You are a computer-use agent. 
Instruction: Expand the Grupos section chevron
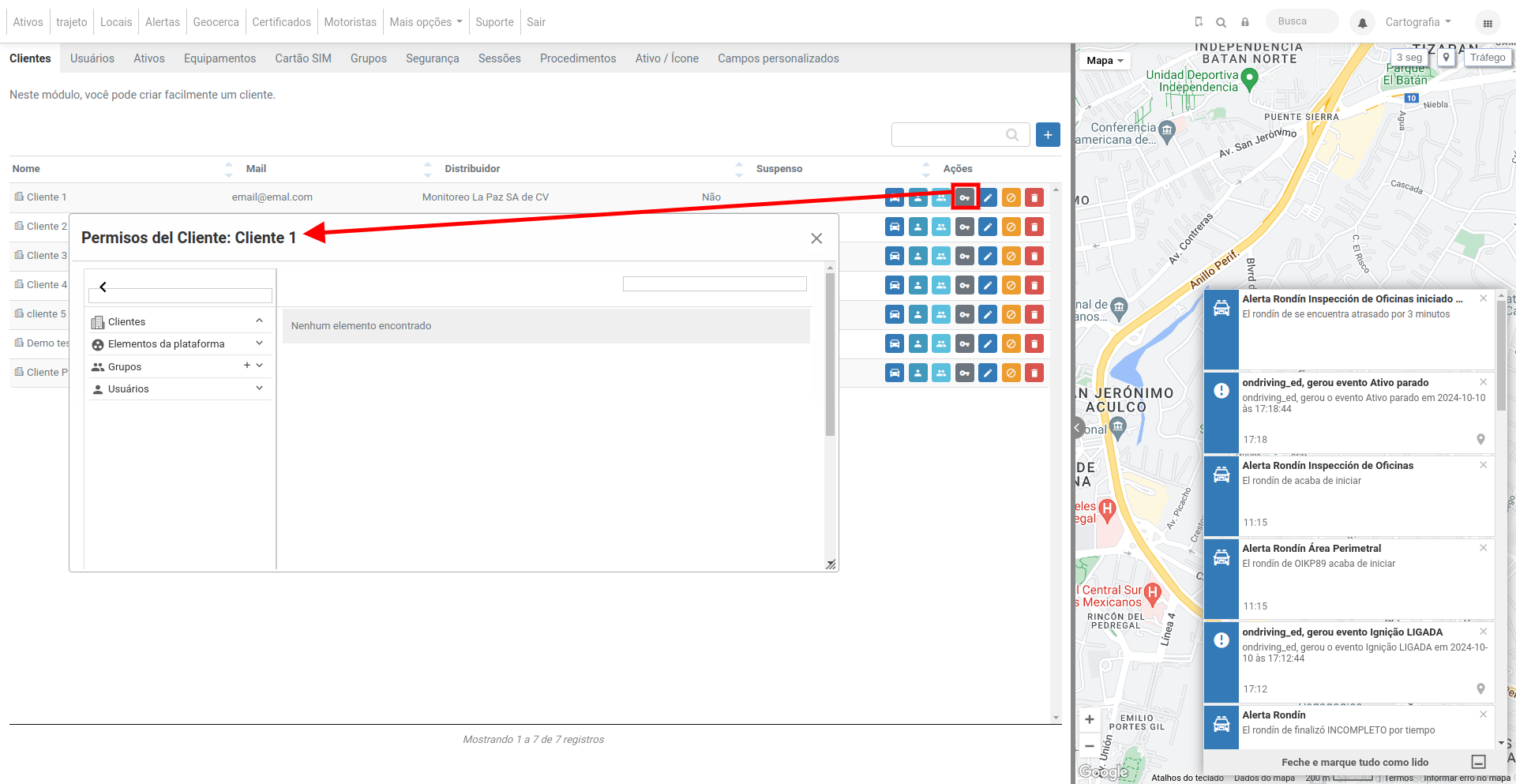[259, 366]
